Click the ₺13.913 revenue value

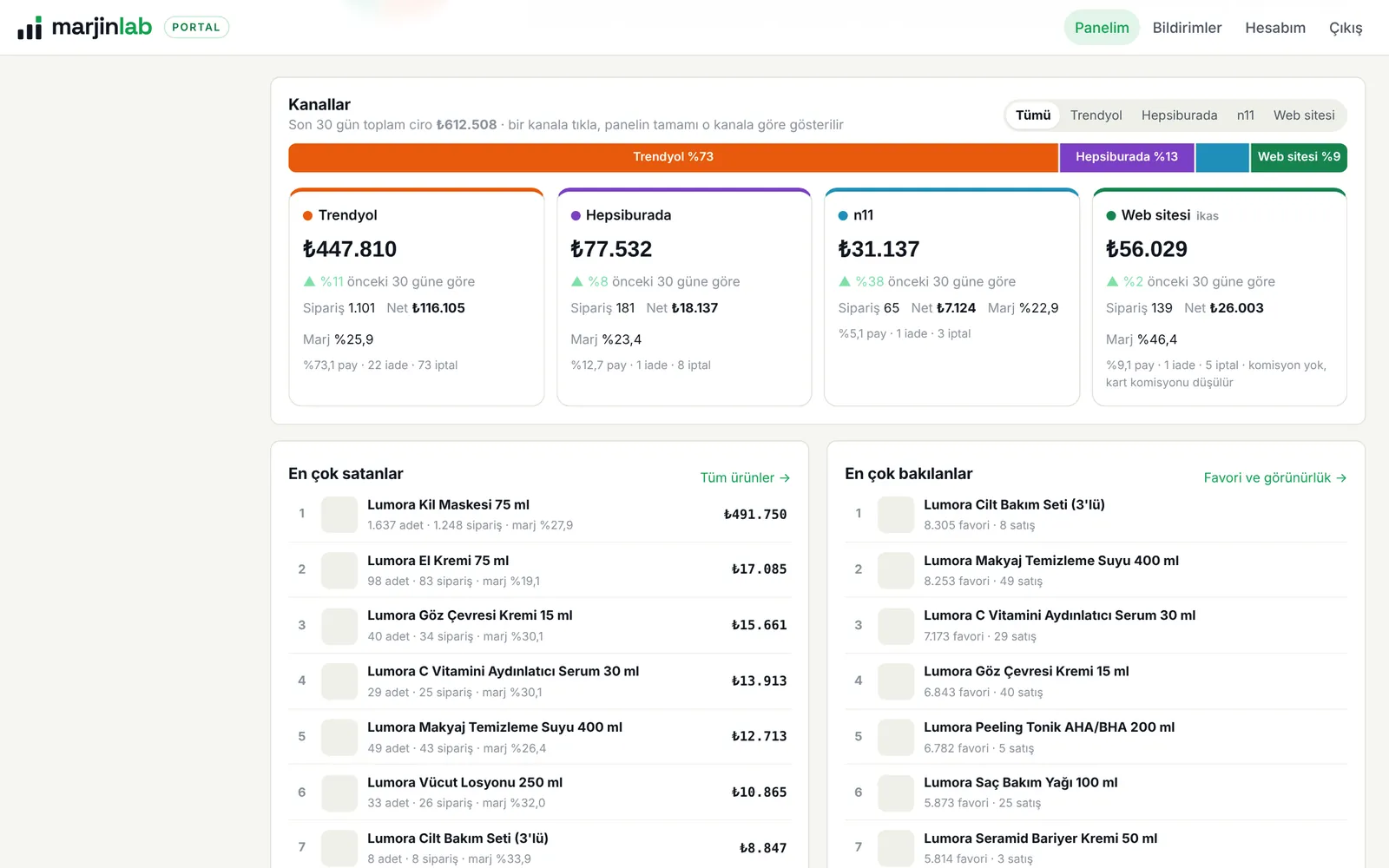point(759,681)
